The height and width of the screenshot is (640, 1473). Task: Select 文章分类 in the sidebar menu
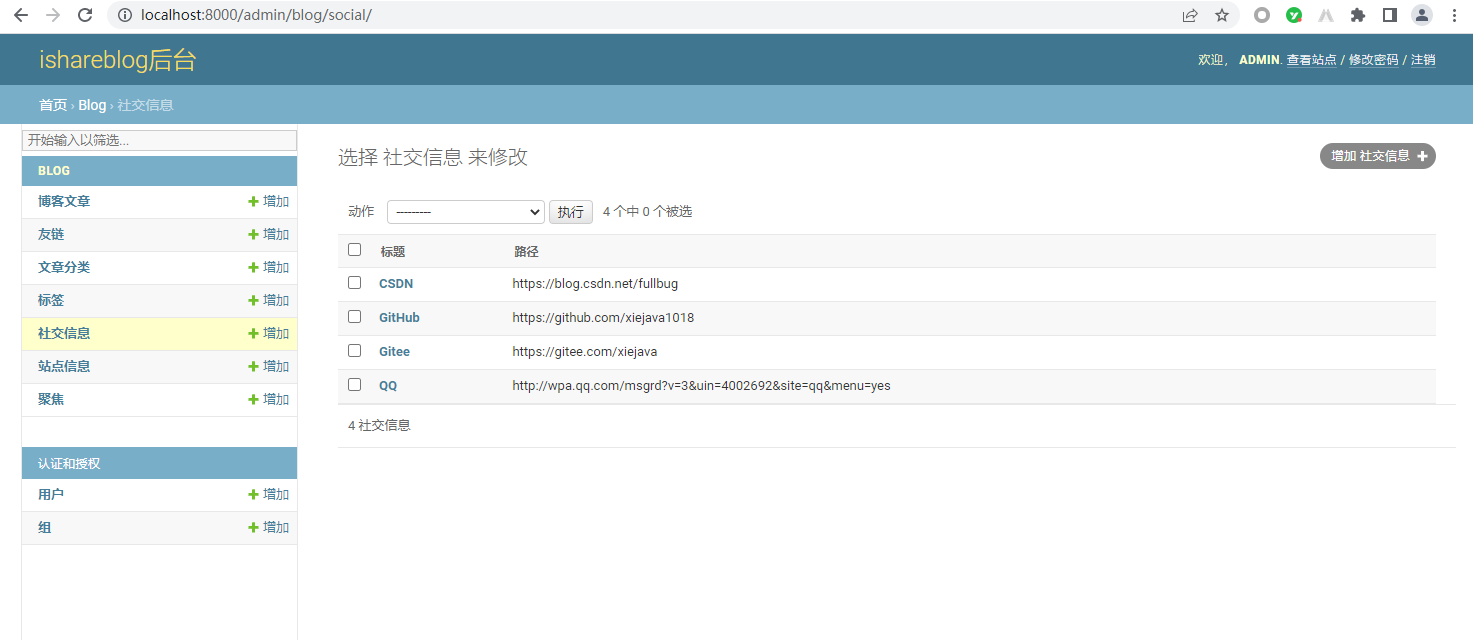(64, 267)
